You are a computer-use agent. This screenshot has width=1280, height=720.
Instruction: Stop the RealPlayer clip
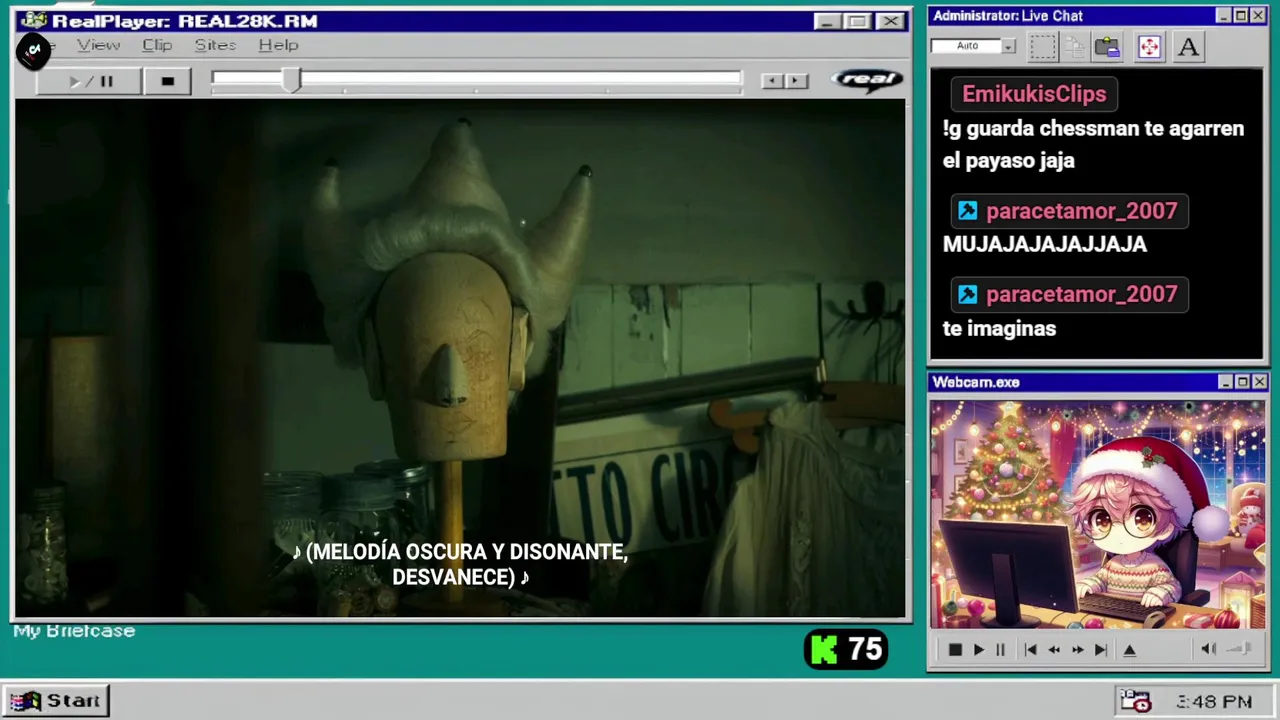coord(167,81)
